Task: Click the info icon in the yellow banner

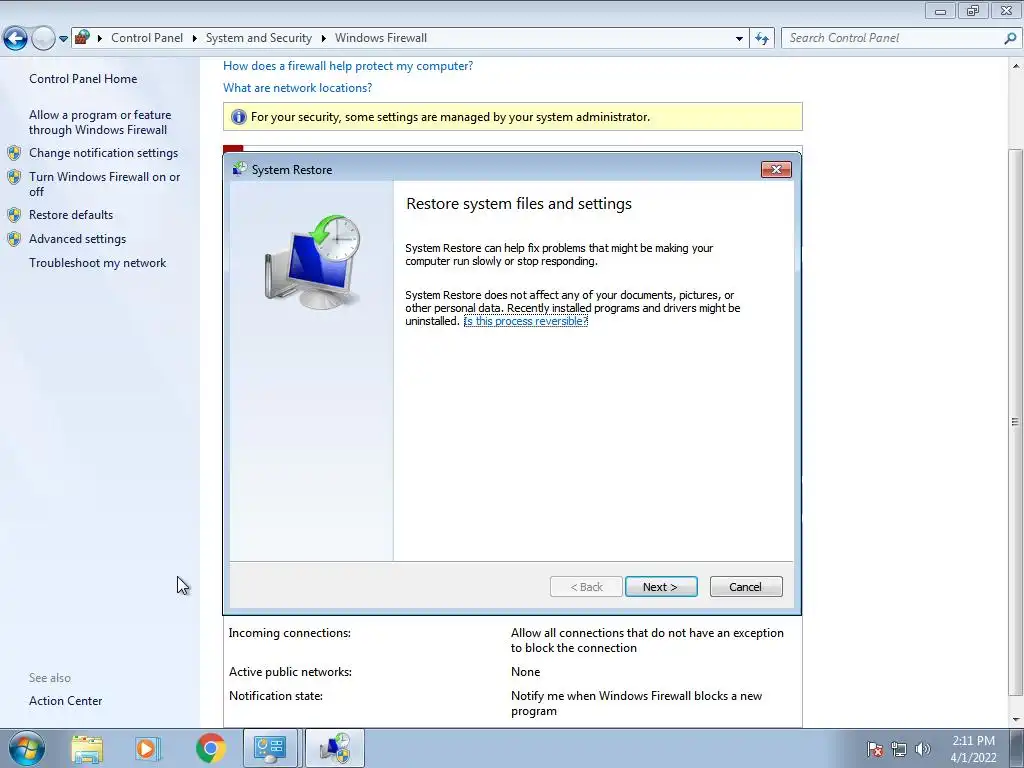Action: click(238, 117)
